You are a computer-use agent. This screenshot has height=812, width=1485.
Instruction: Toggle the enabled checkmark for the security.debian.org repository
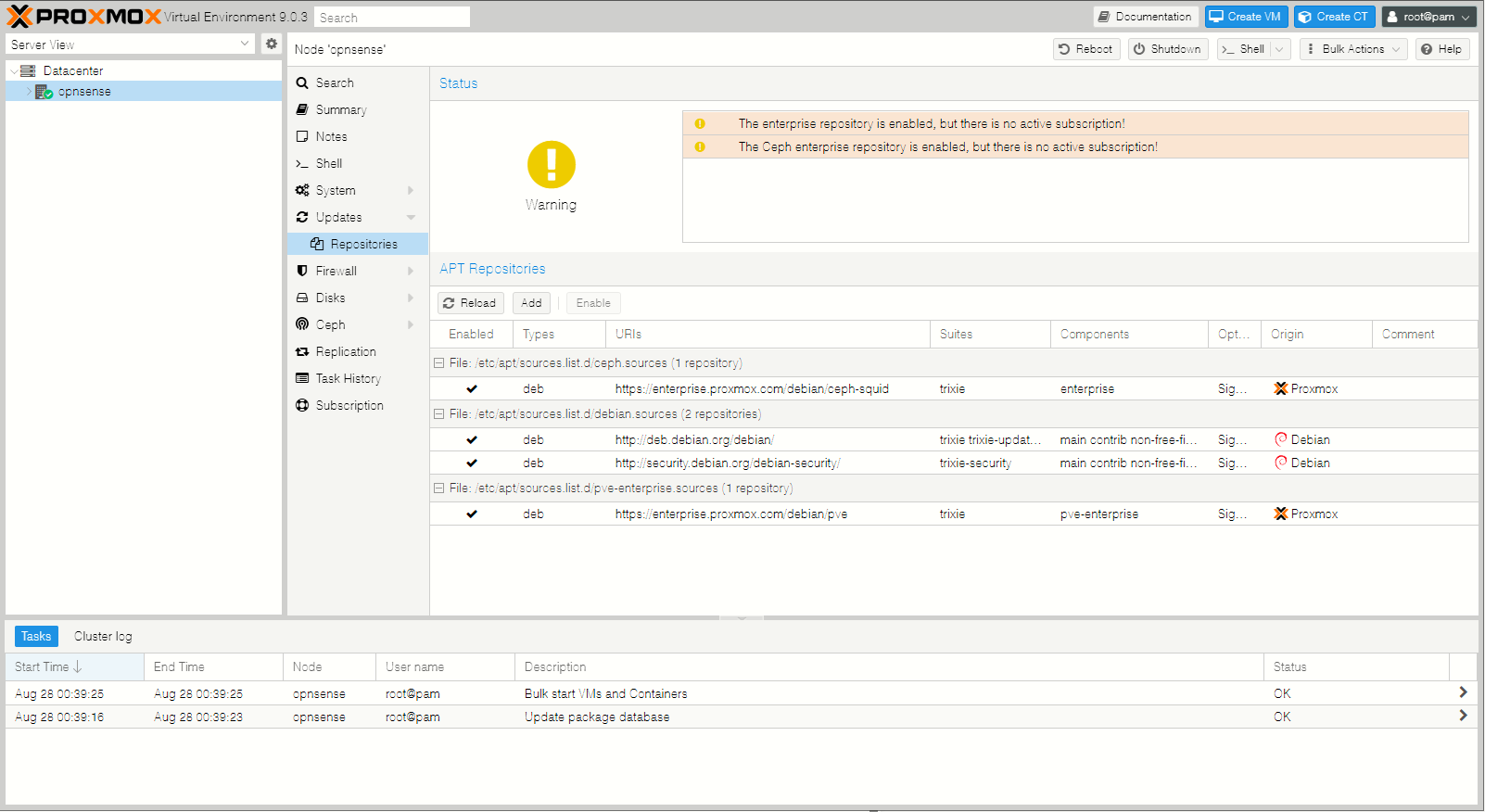click(x=472, y=463)
